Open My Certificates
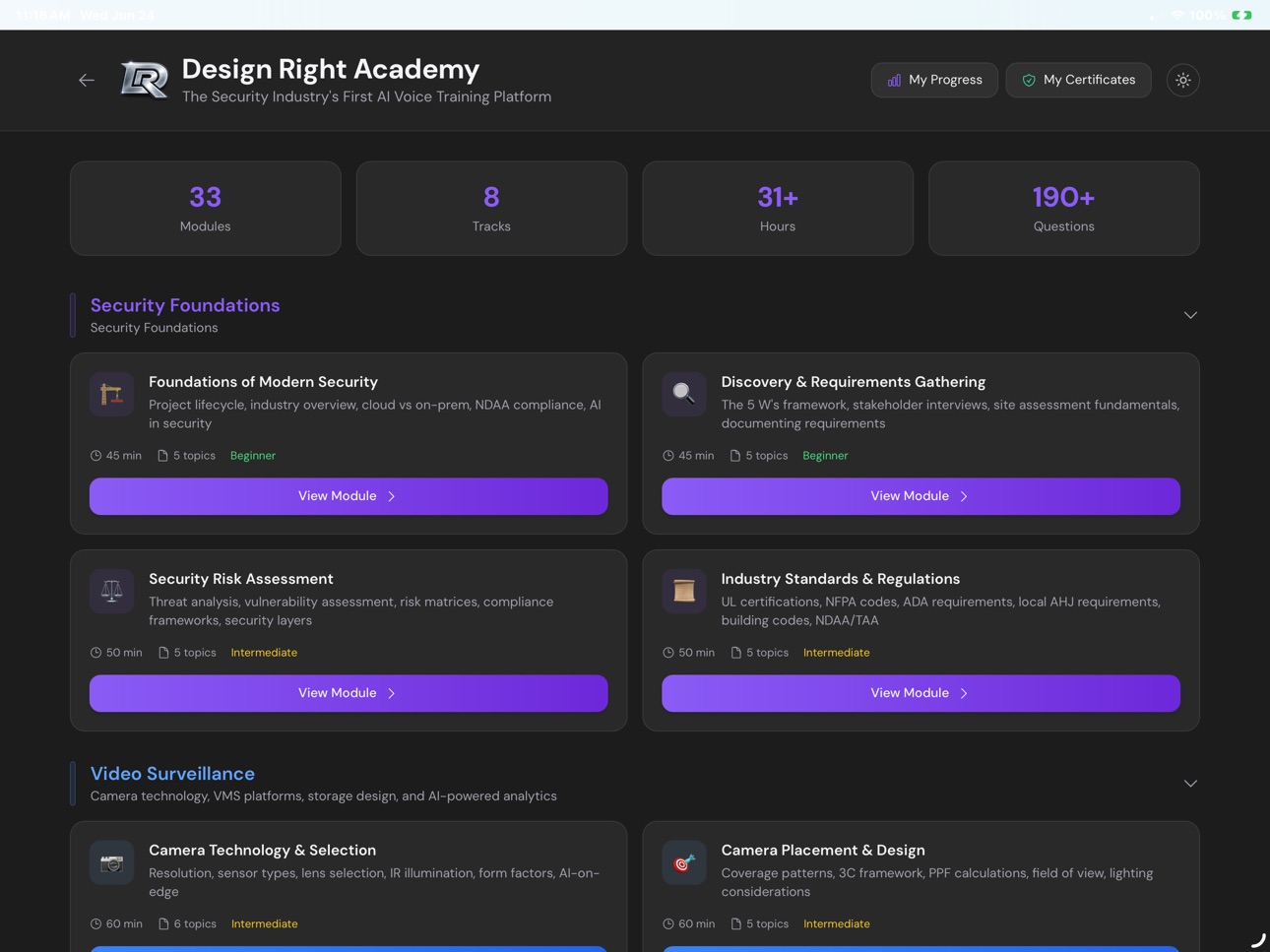The width and height of the screenshot is (1270, 952). [1079, 80]
